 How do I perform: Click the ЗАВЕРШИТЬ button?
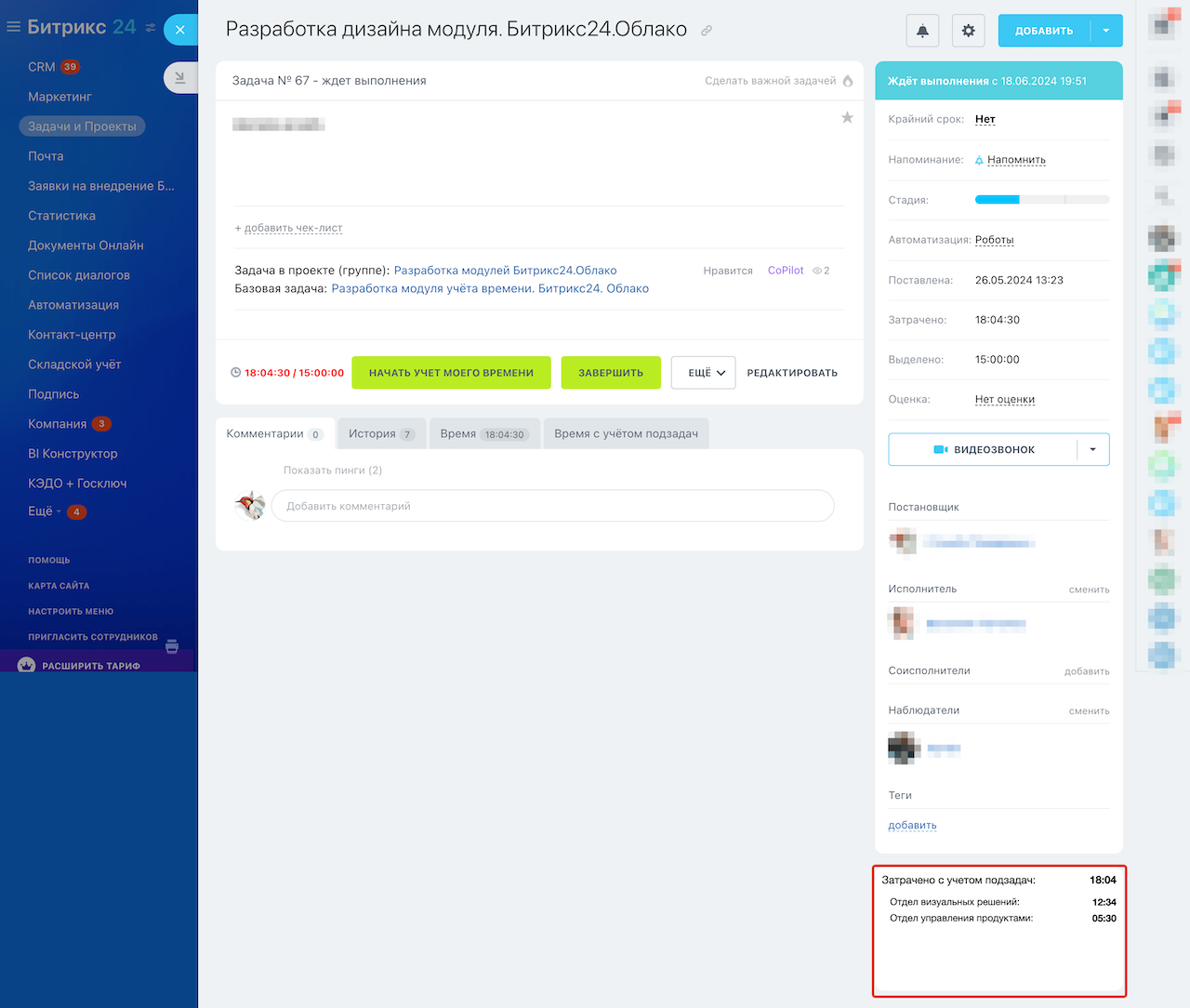611,373
